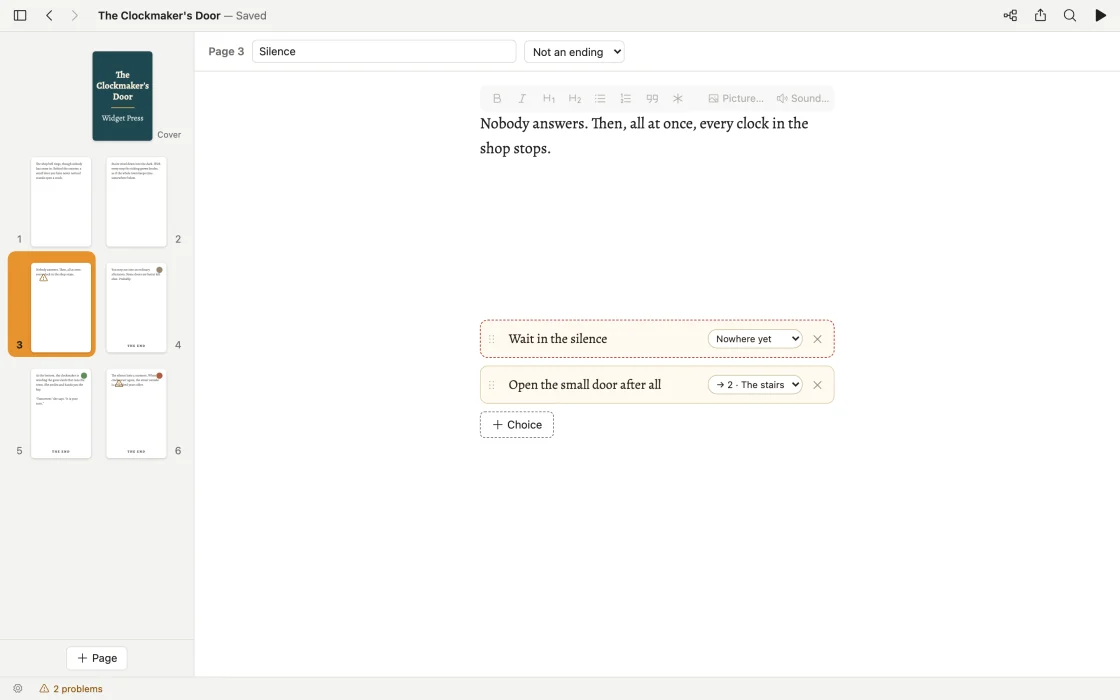
Task: Grab drag handle of 'Wait in the silence'
Action: tap(491, 339)
